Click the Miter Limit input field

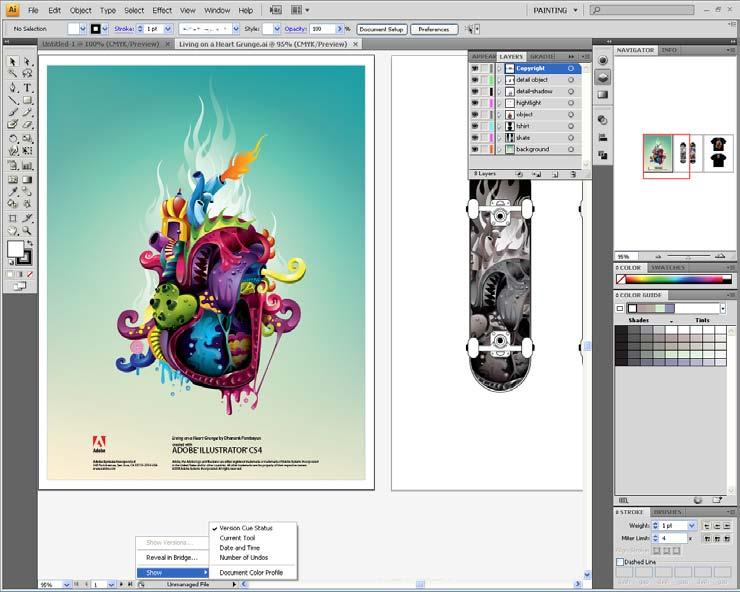673,538
